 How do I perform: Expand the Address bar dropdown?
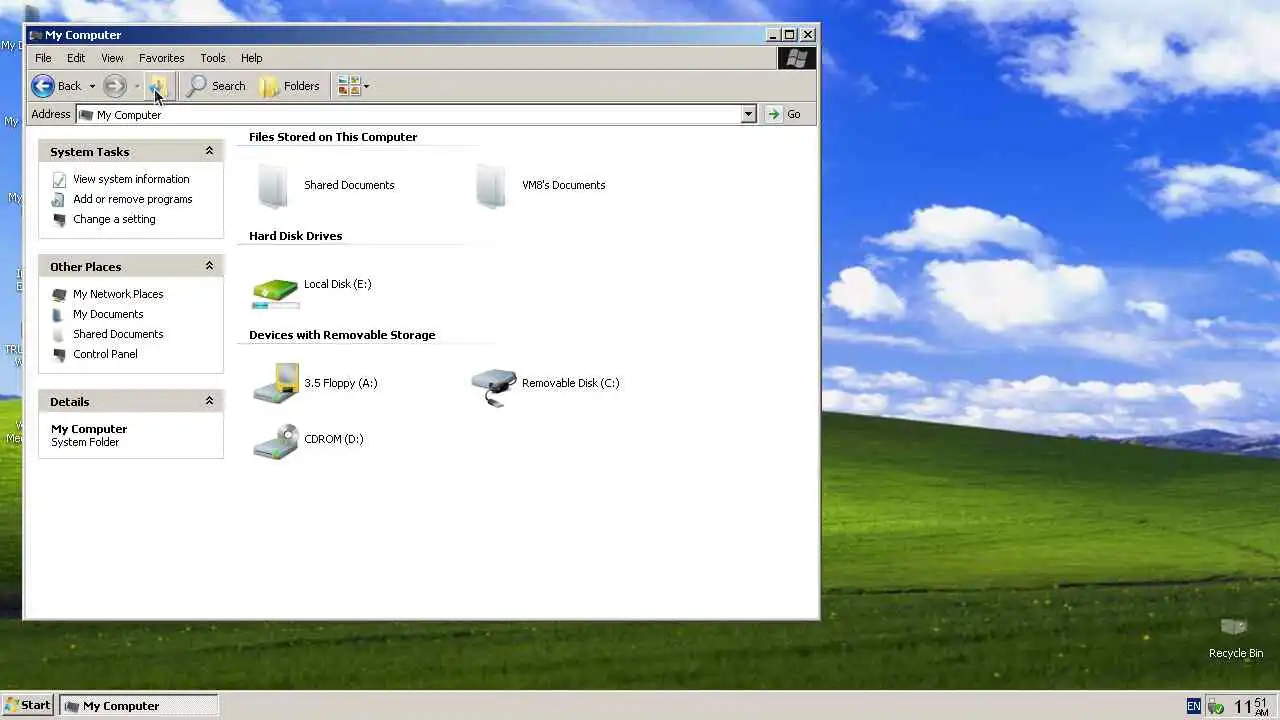pyautogui.click(x=748, y=115)
